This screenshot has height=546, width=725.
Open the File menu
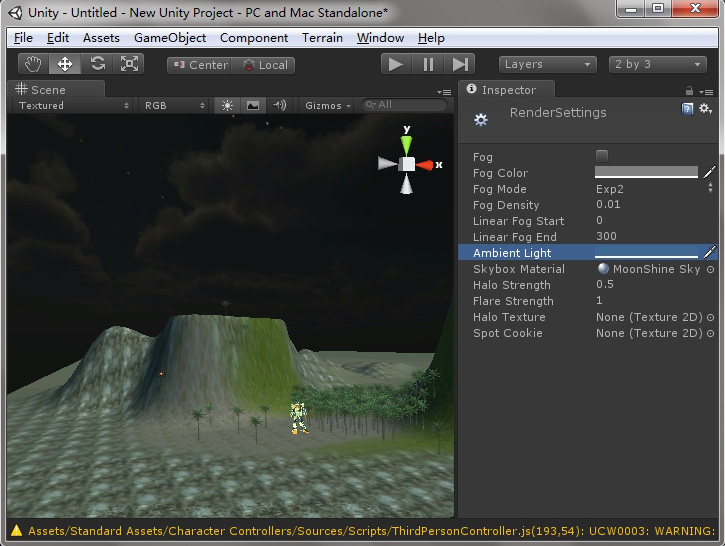click(x=23, y=38)
